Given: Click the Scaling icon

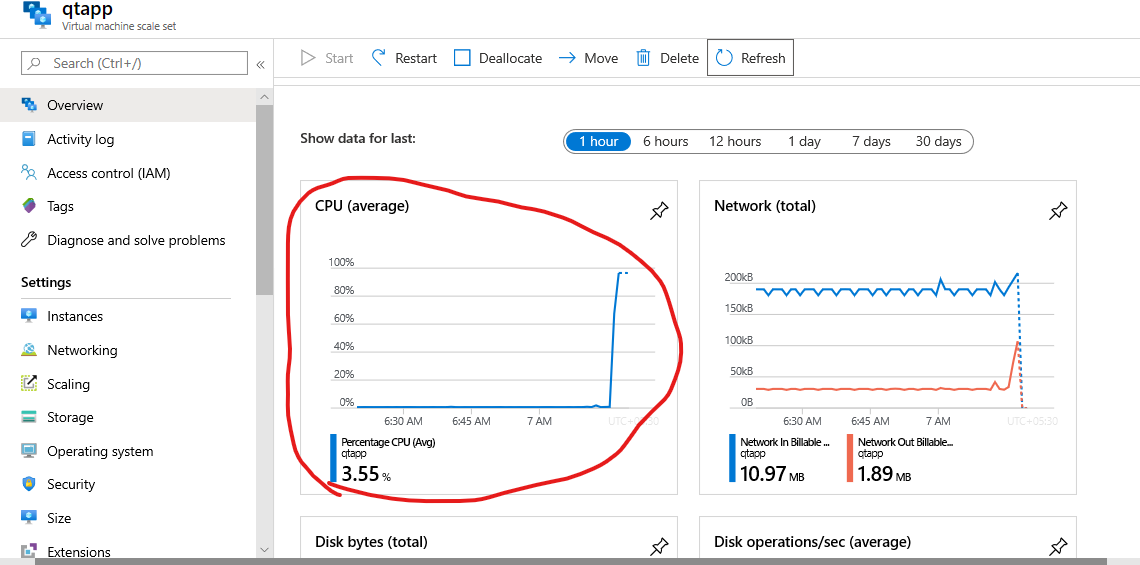Looking at the screenshot, I should pos(29,383).
